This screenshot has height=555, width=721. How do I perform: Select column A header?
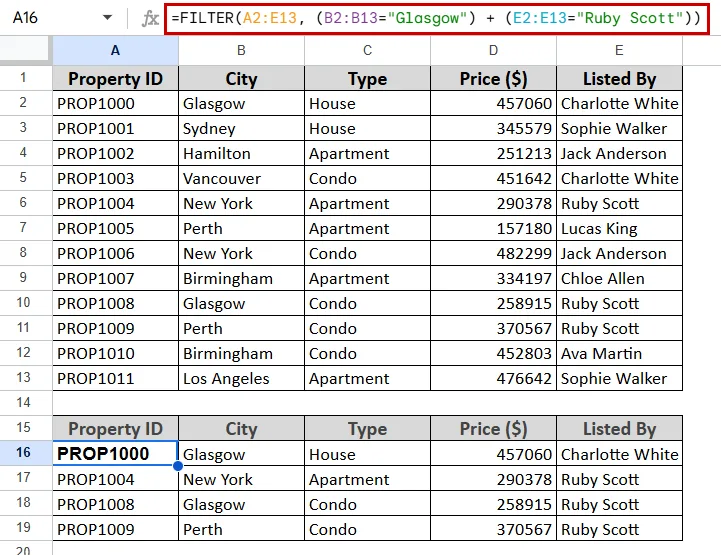click(115, 50)
